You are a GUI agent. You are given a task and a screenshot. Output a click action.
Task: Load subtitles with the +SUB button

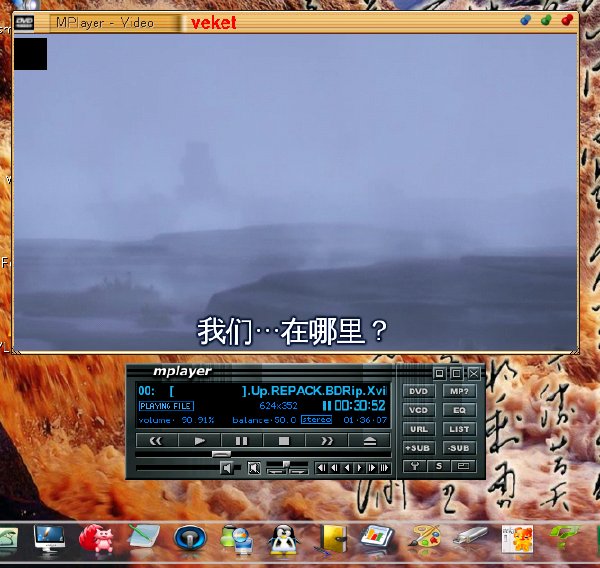[419, 447]
